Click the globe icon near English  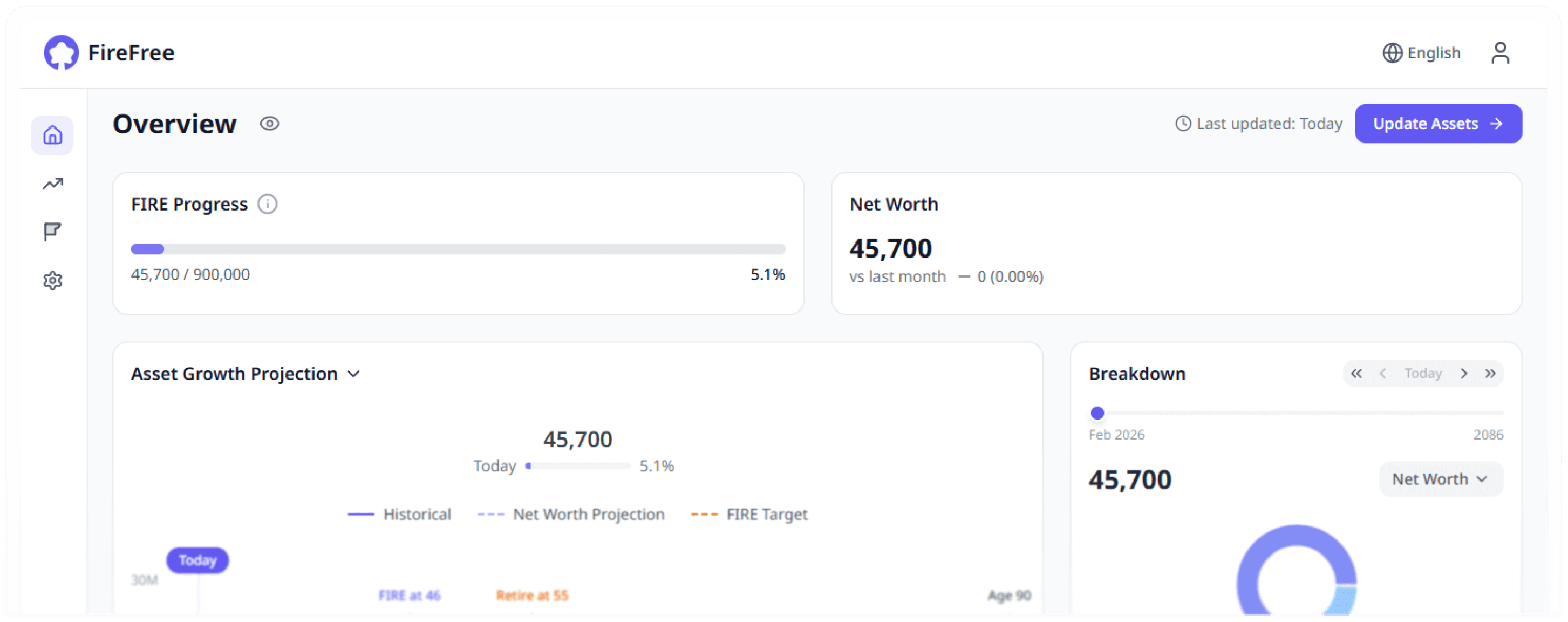pos(1393,53)
